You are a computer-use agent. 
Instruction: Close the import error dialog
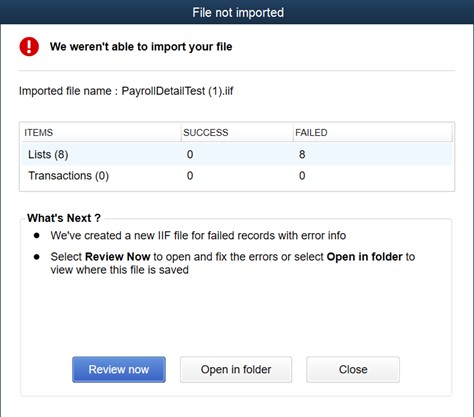click(x=353, y=369)
